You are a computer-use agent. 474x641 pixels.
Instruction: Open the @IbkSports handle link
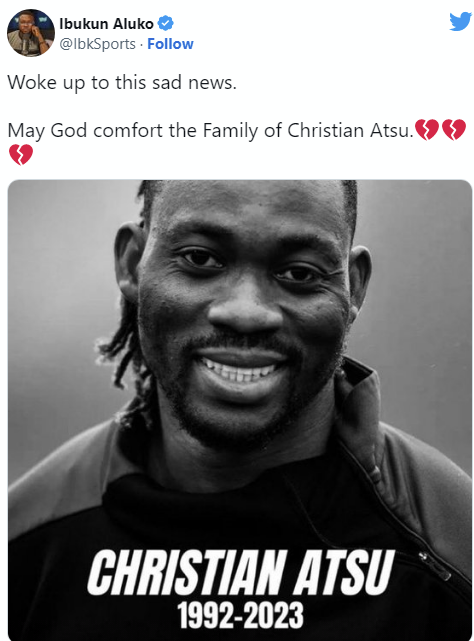click(x=97, y=44)
